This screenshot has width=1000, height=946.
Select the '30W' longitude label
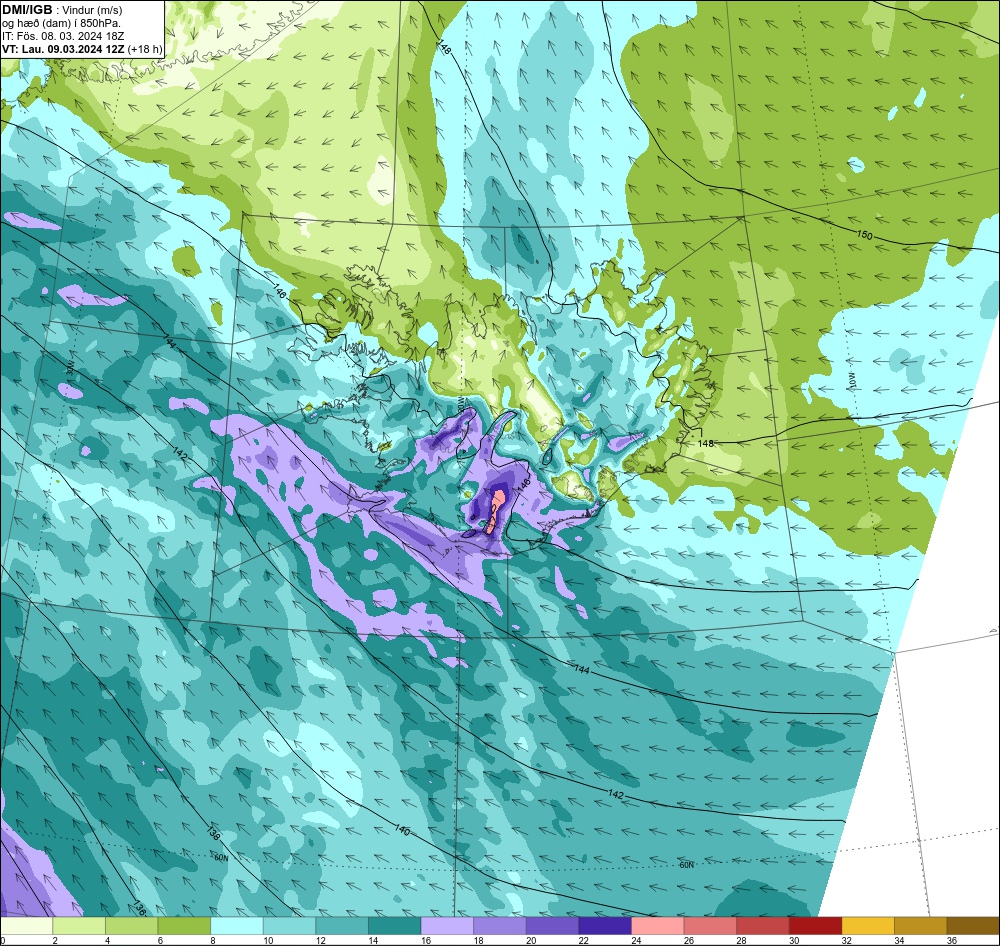pyautogui.click(x=70, y=367)
